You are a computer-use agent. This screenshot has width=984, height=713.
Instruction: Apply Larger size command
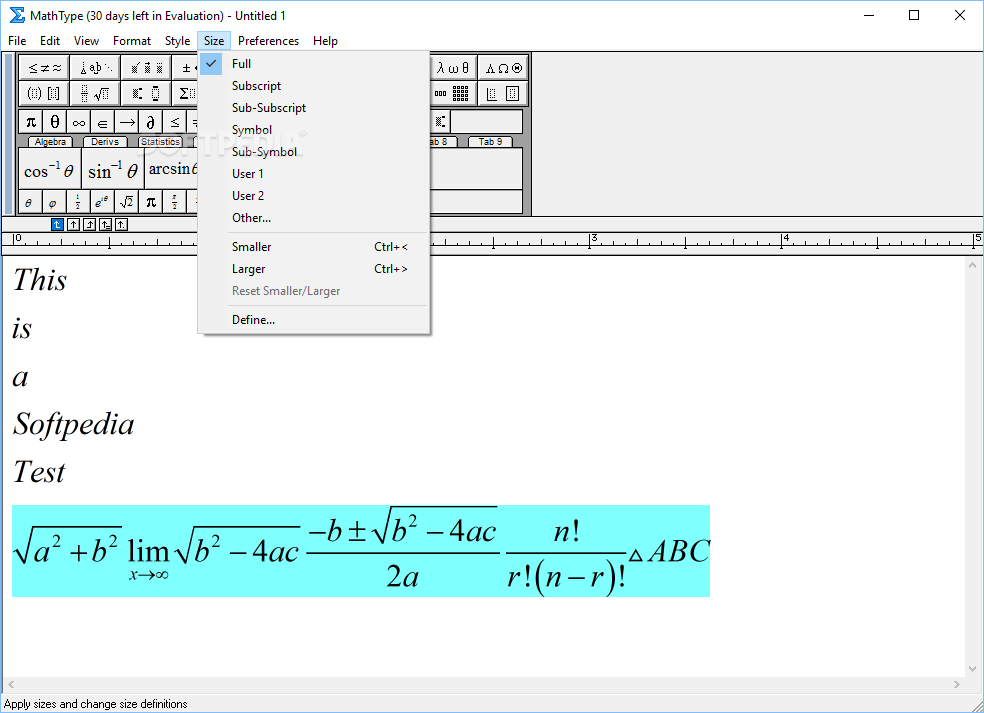[314, 269]
